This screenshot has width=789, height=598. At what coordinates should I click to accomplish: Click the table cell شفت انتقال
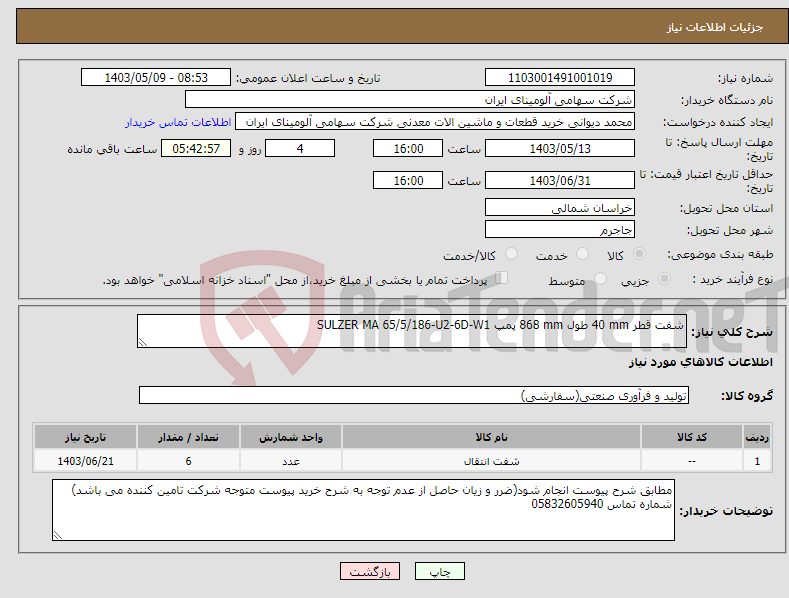point(492,461)
